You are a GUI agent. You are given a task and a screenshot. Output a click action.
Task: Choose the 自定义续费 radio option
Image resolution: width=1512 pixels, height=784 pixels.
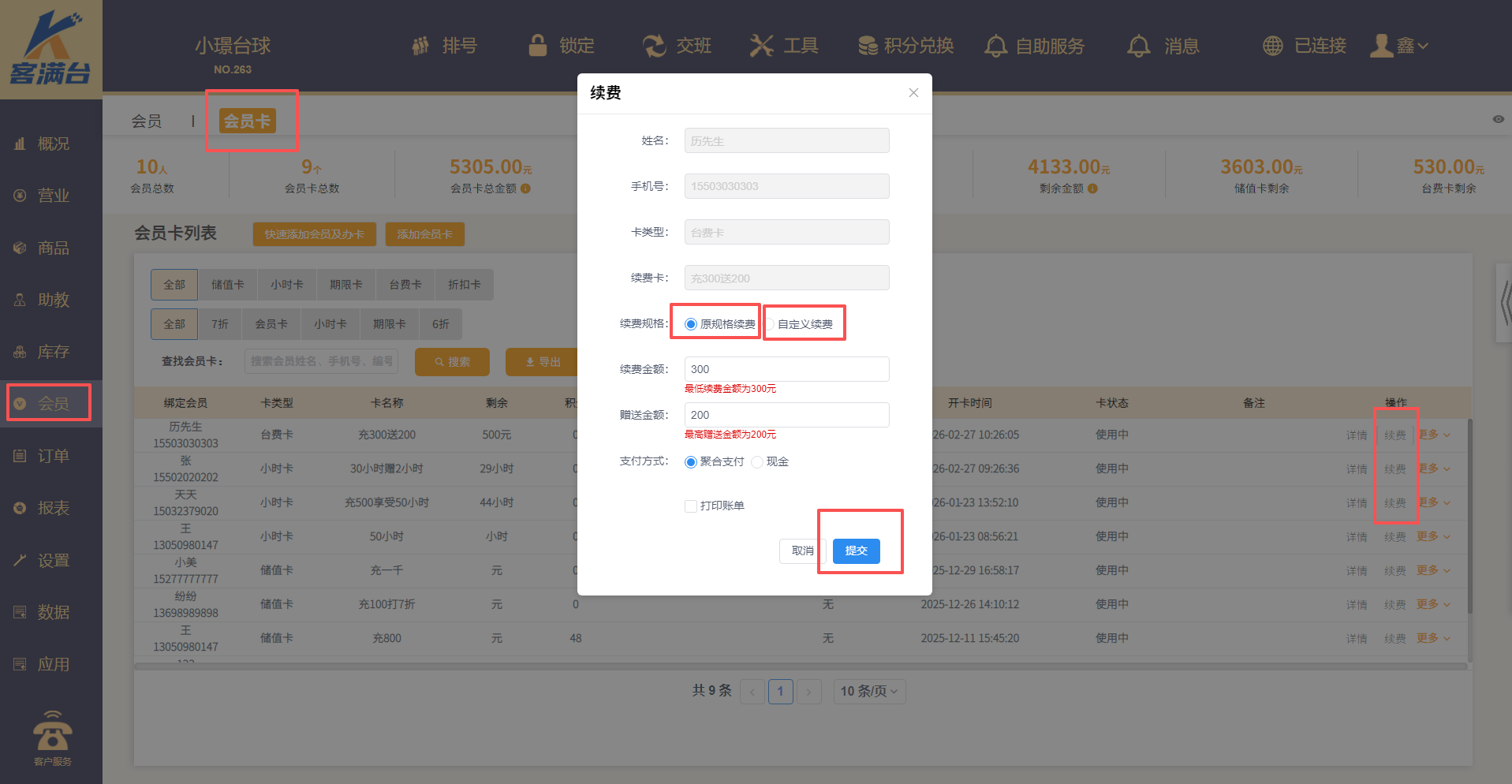pyautogui.click(x=771, y=324)
